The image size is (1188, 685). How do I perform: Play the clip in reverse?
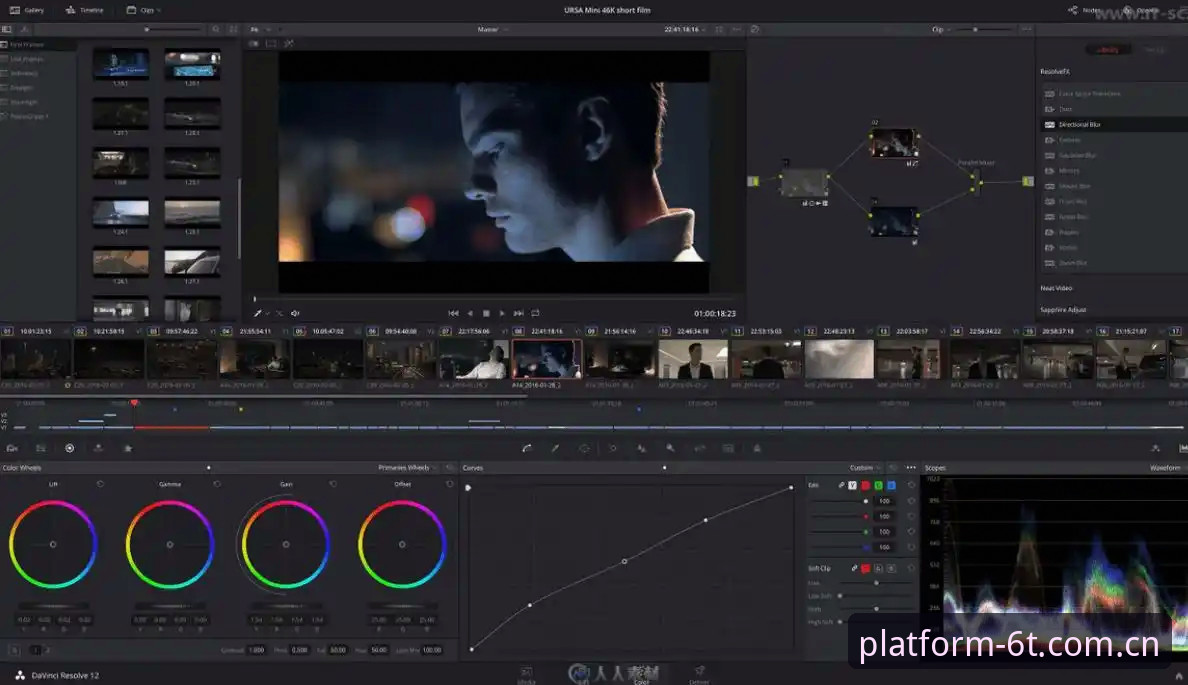pos(470,313)
